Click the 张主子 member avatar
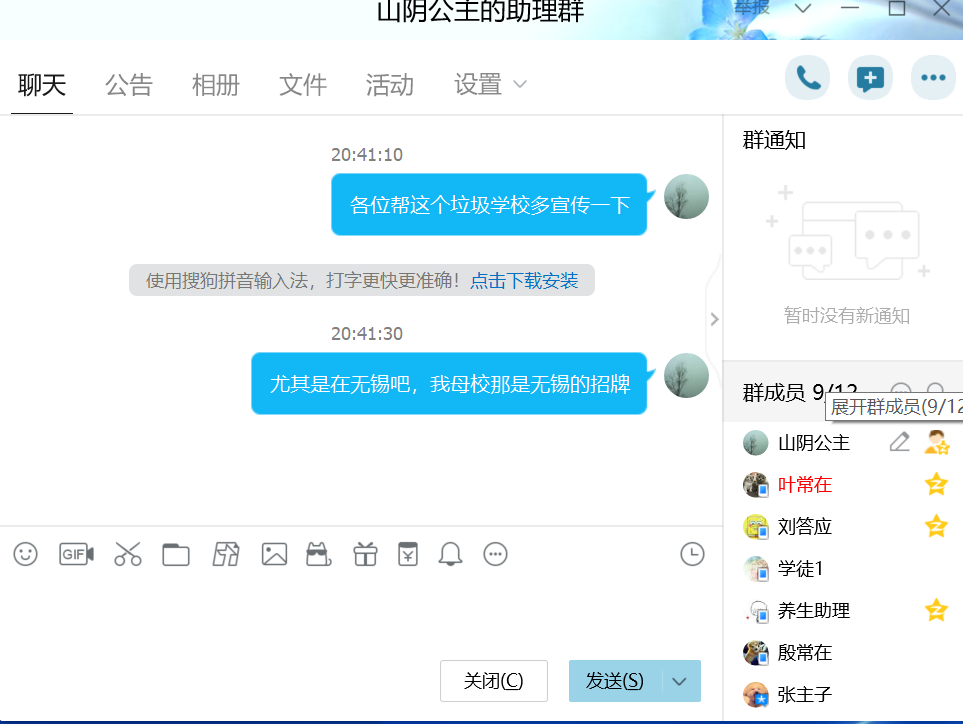The height and width of the screenshot is (724, 963). 755,695
